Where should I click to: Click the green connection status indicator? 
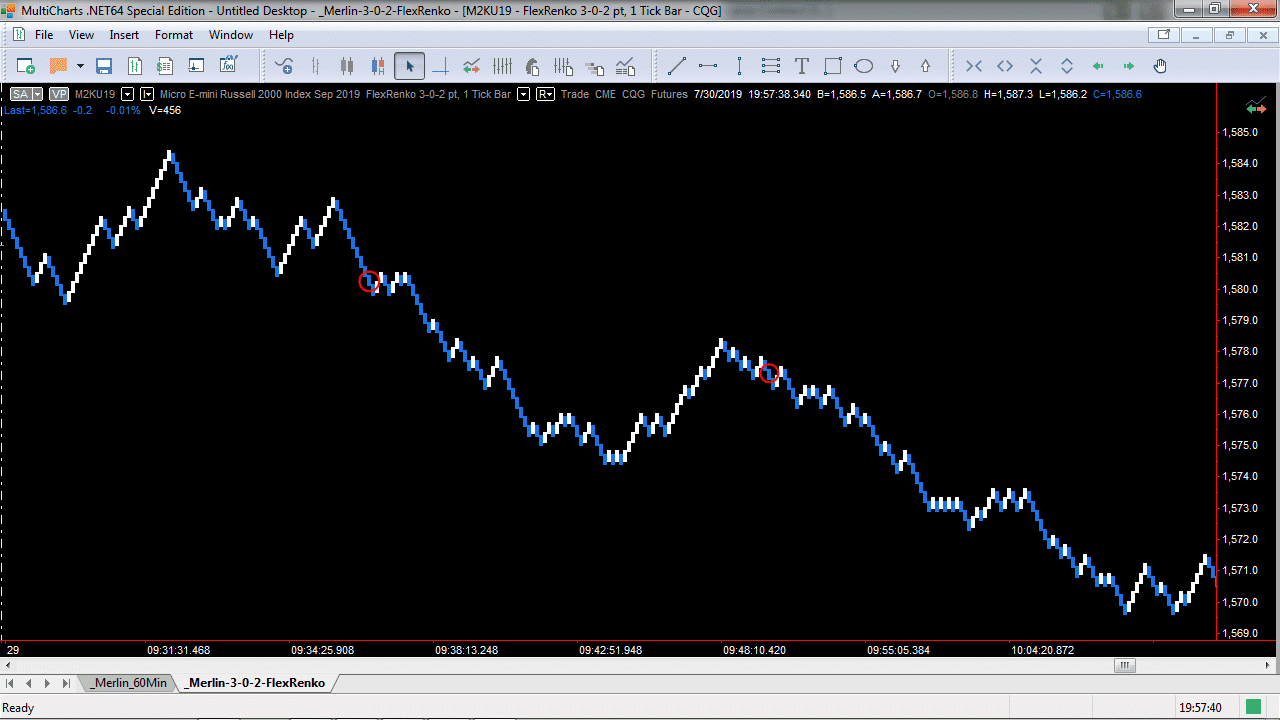pyautogui.click(x=1253, y=707)
